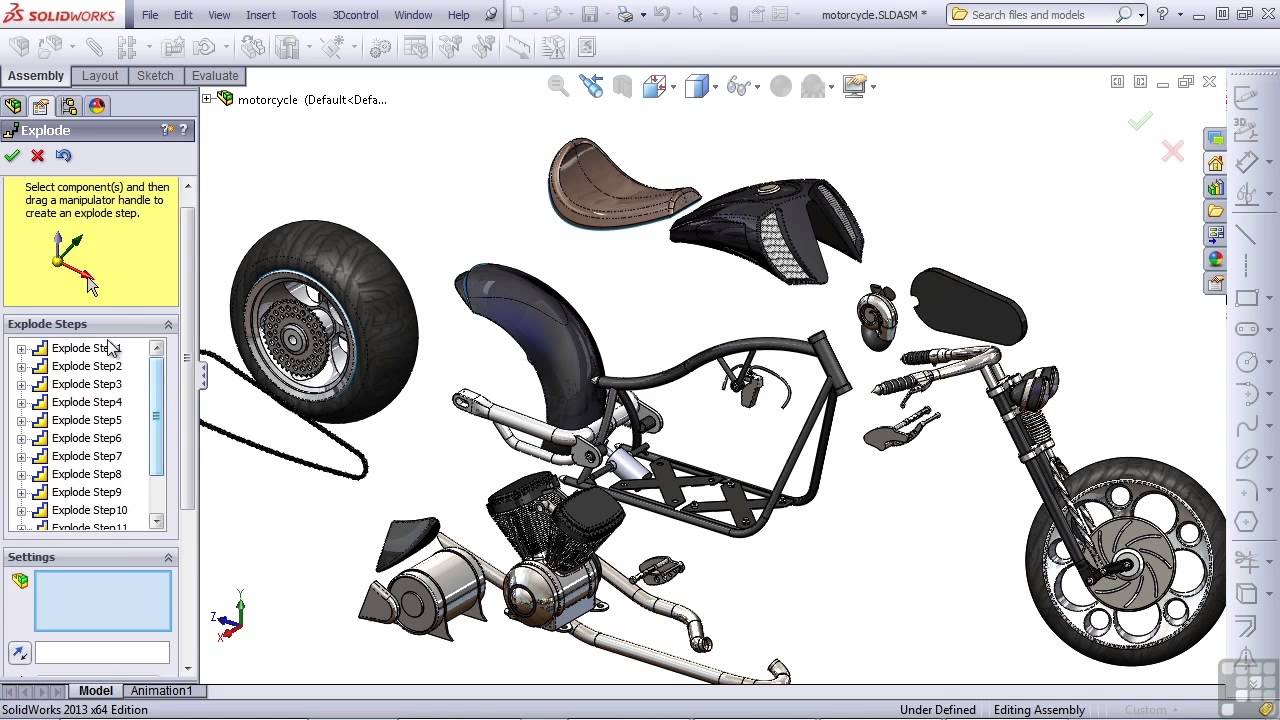Expand the motorcycle flyout tree
1280x720 pixels.
click(207, 99)
